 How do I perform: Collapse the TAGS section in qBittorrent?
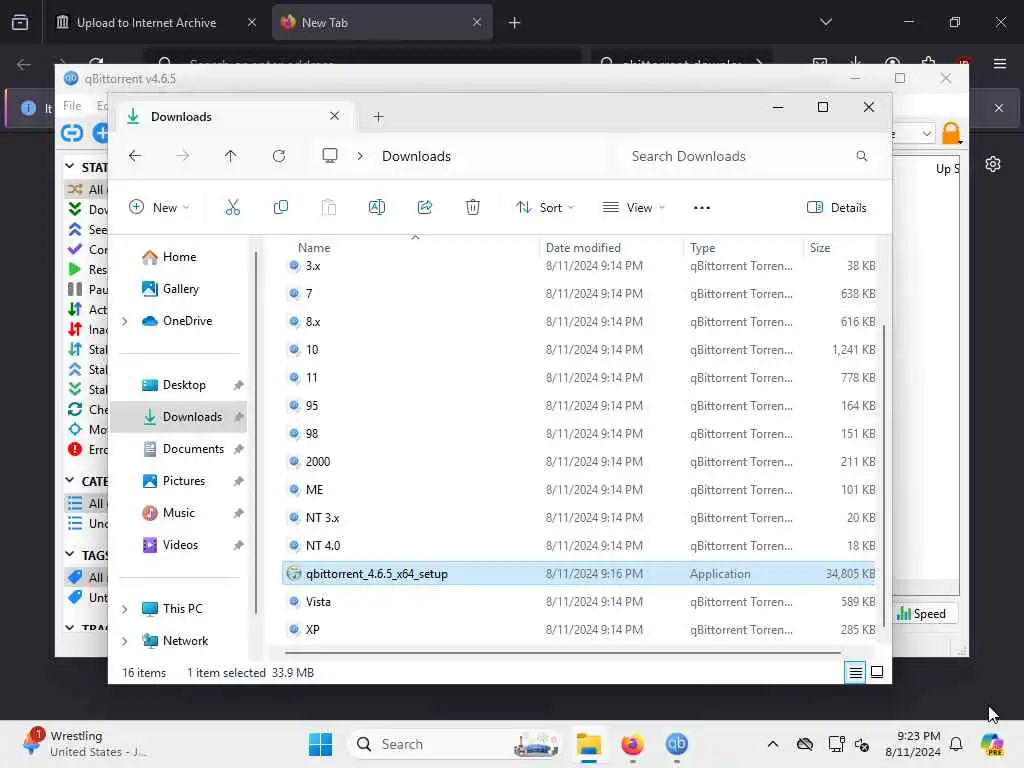(70, 554)
